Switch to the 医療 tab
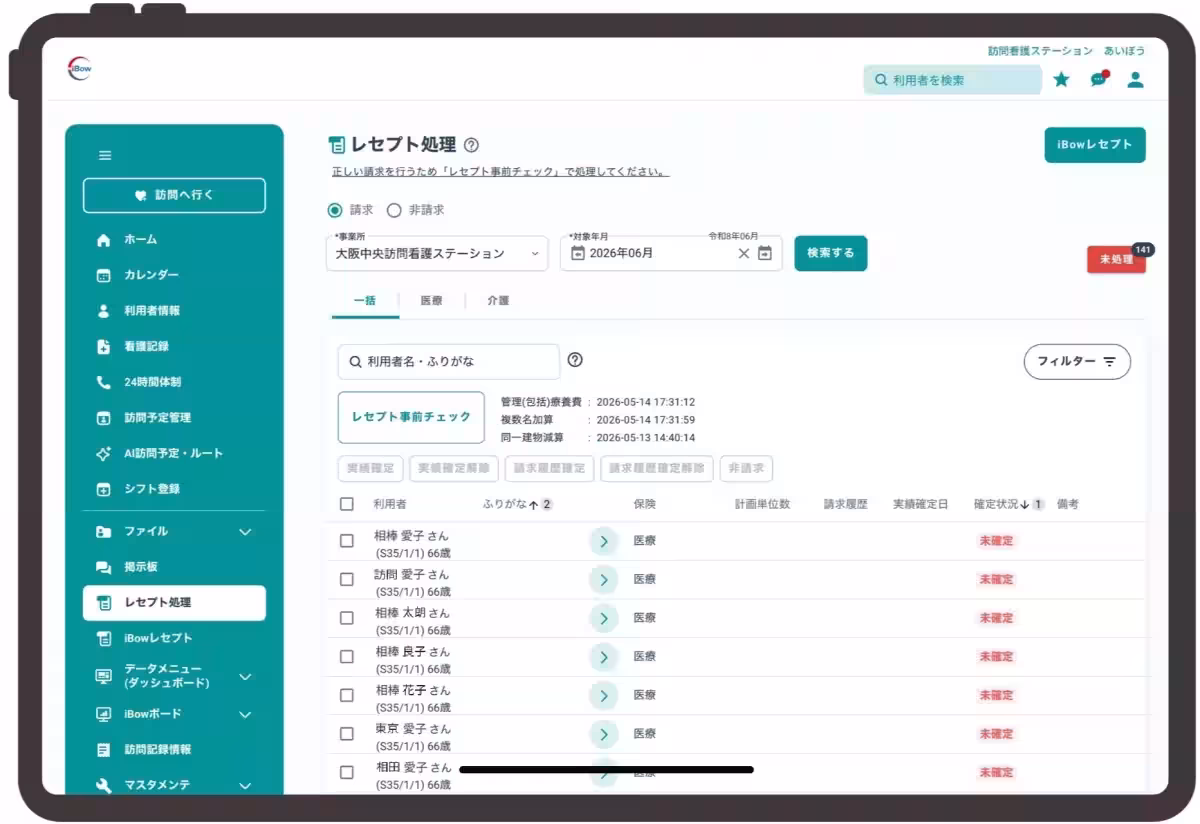This screenshot has height=824, width=1200. tap(431, 301)
